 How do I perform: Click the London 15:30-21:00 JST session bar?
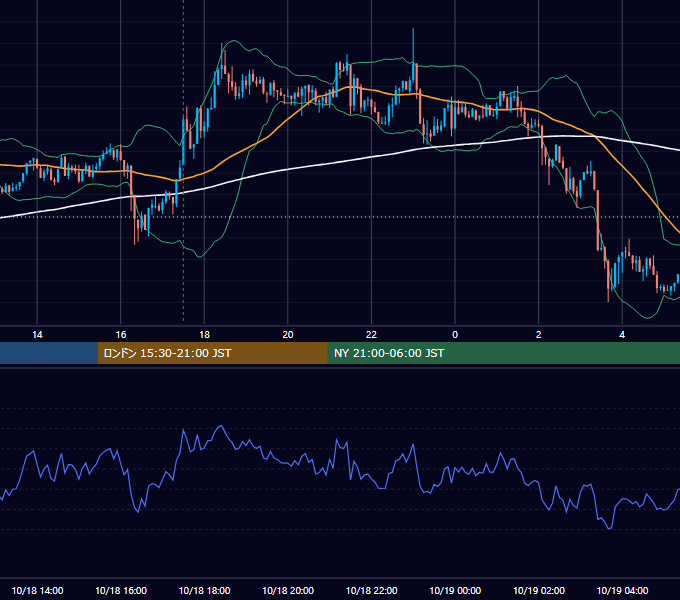[x=212, y=353]
